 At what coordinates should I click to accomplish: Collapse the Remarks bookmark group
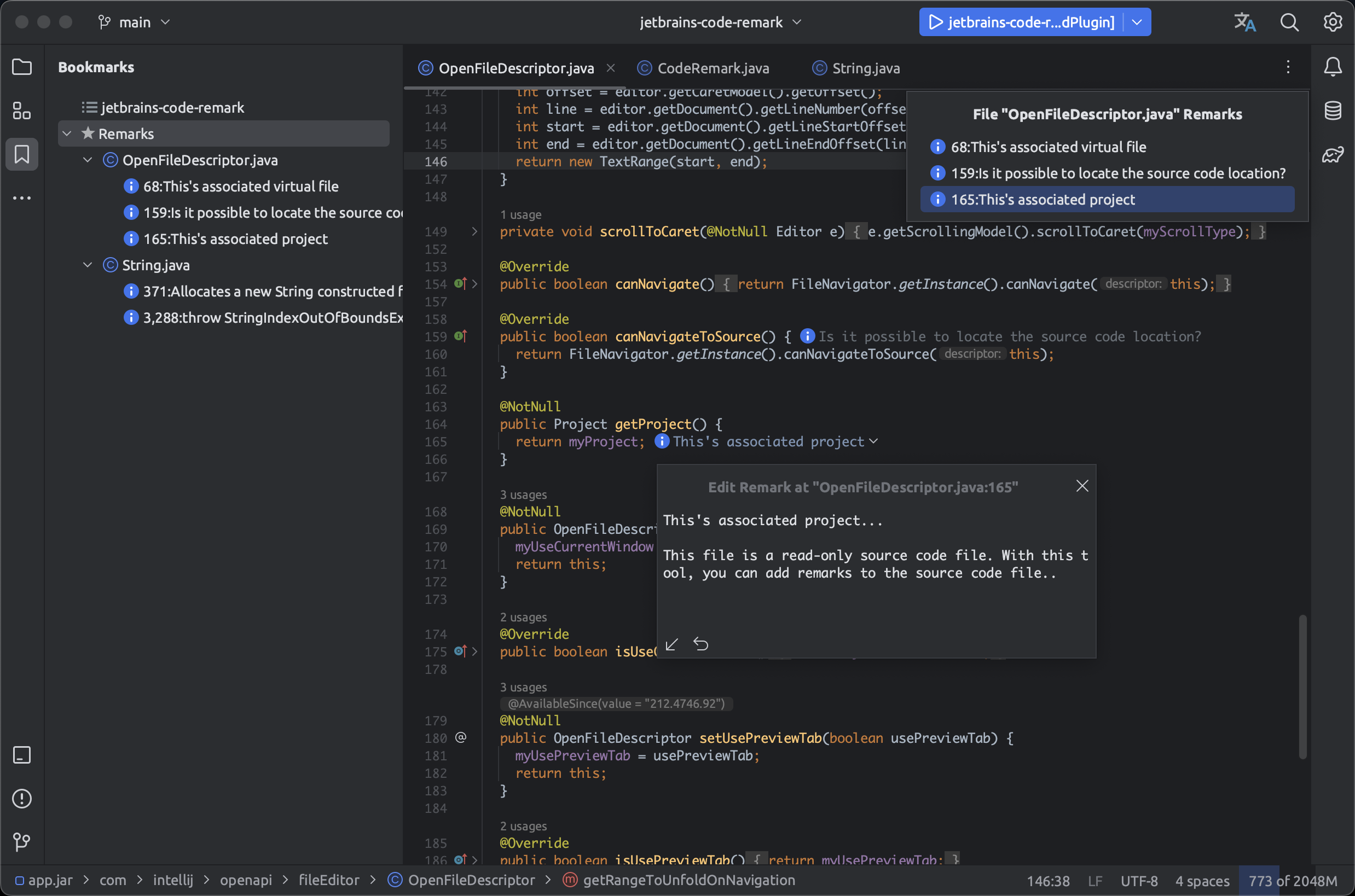click(67, 133)
